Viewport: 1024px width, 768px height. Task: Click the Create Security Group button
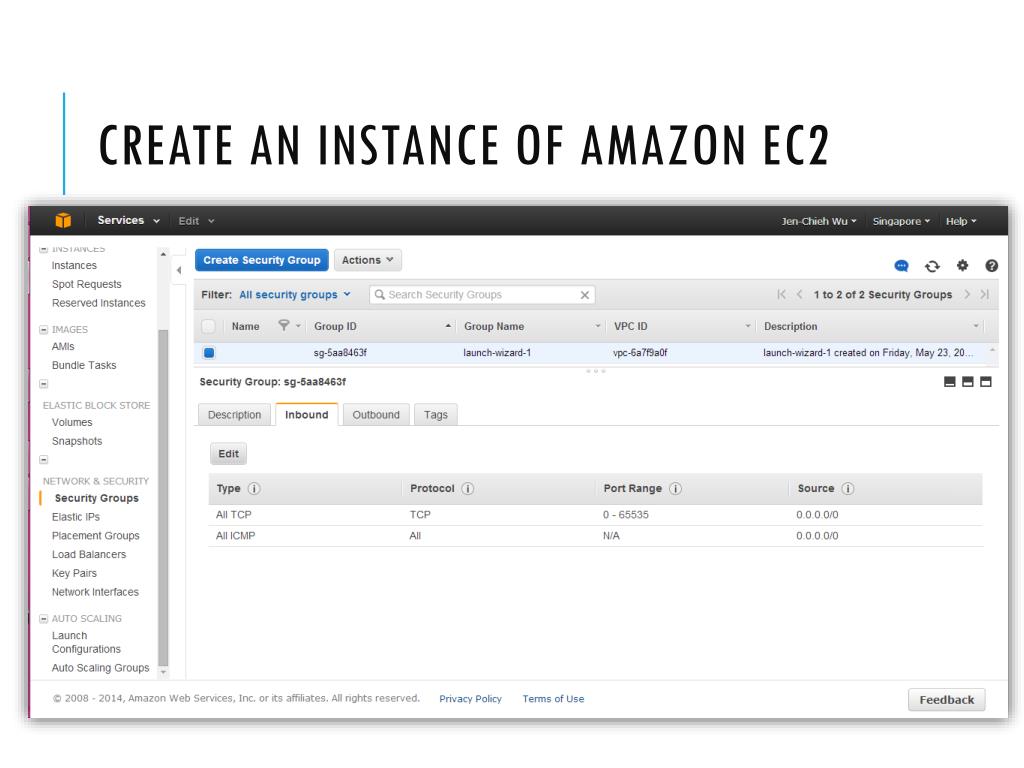(262, 260)
